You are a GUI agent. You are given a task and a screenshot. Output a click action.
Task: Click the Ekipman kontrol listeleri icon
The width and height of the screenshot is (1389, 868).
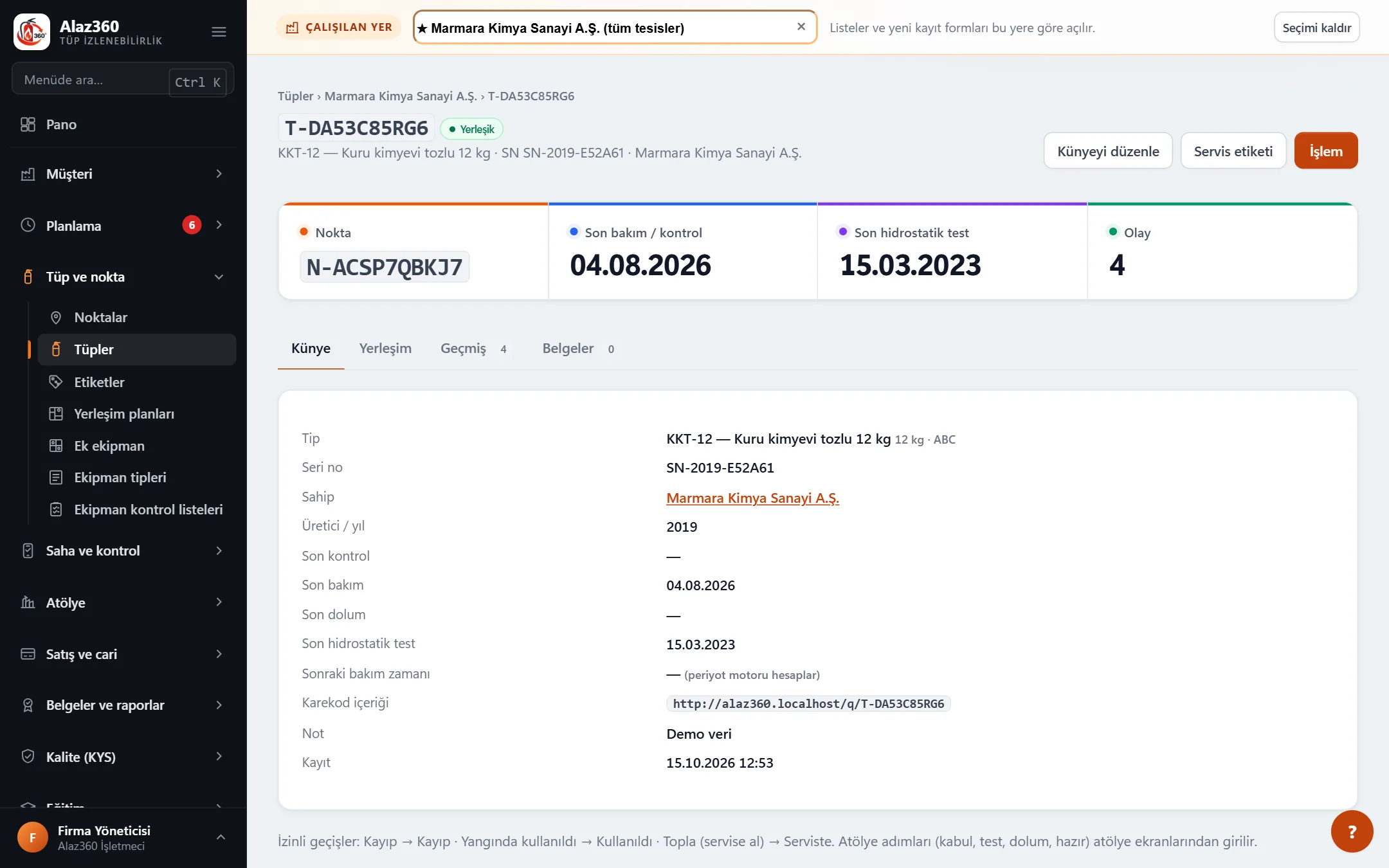(56, 509)
